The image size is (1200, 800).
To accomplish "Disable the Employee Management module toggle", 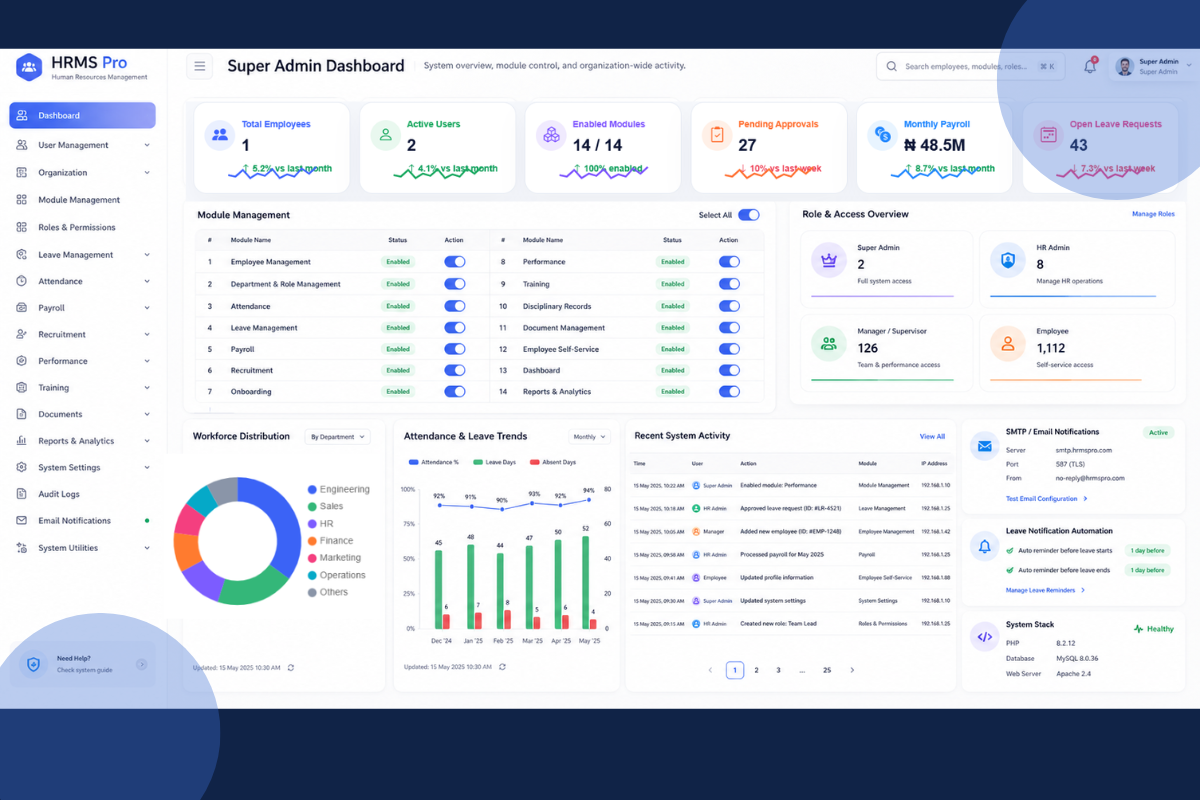I will [455, 262].
